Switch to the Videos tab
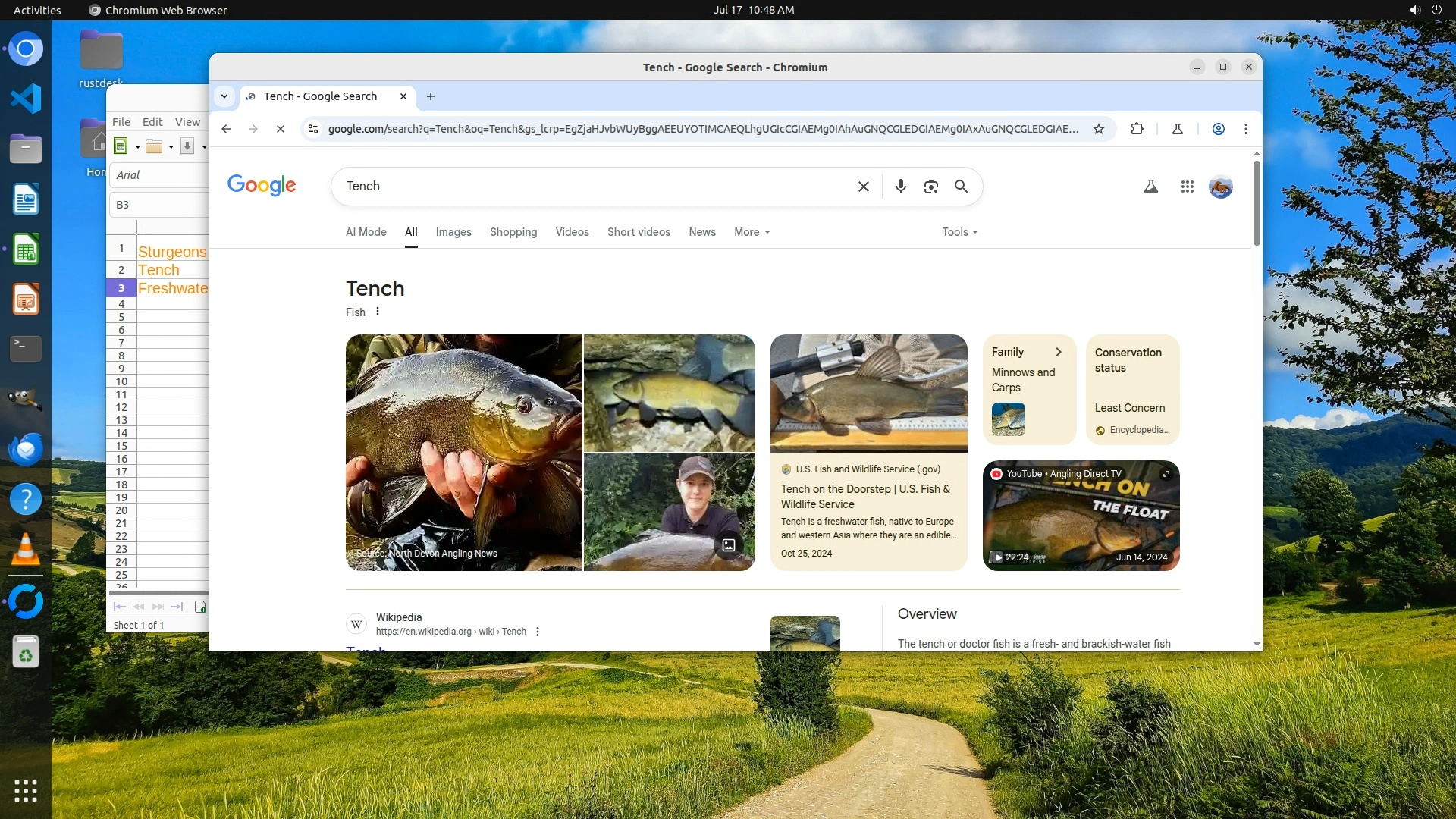The width and height of the screenshot is (1456, 819). tap(572, 232)
